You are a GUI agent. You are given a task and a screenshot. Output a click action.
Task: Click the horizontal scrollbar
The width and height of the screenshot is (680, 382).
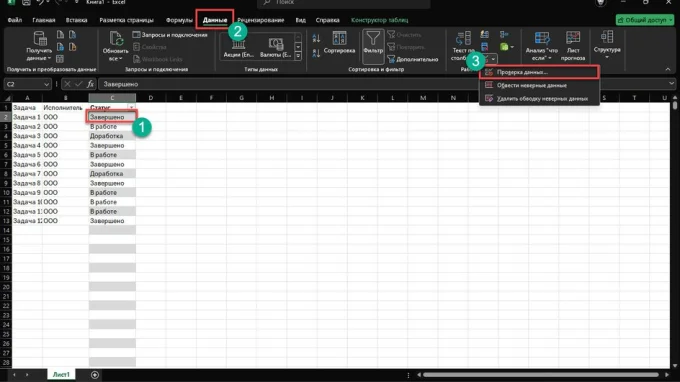[541, 375]
